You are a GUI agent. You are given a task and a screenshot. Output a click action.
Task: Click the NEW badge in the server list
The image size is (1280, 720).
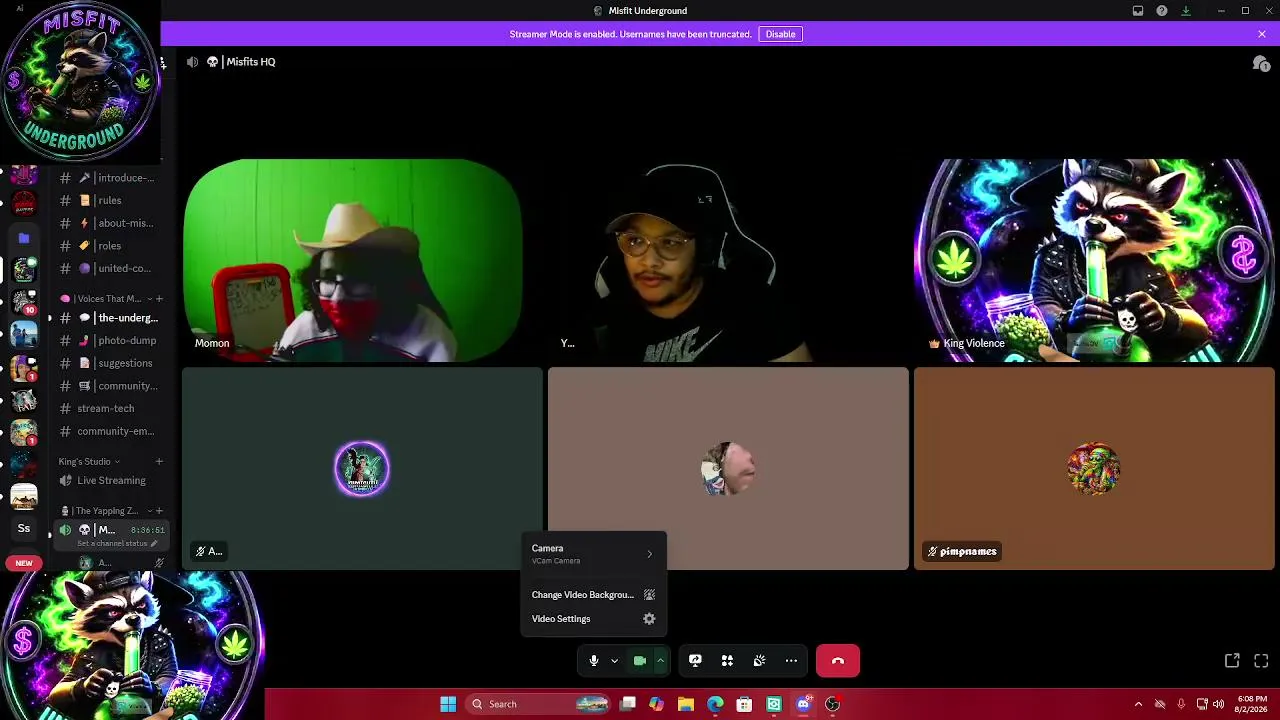pos(24,563)
